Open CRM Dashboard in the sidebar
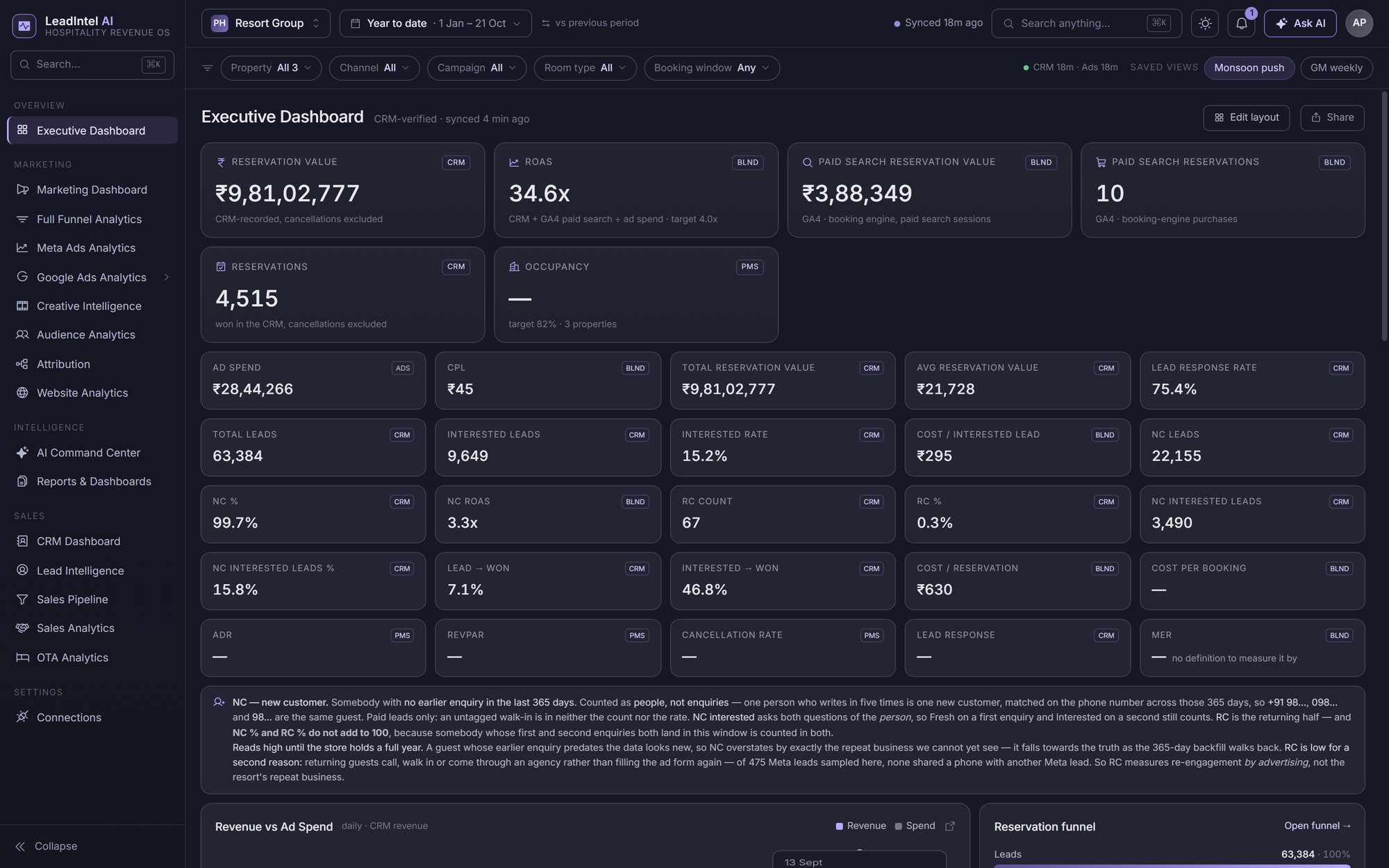 point(92,541)
